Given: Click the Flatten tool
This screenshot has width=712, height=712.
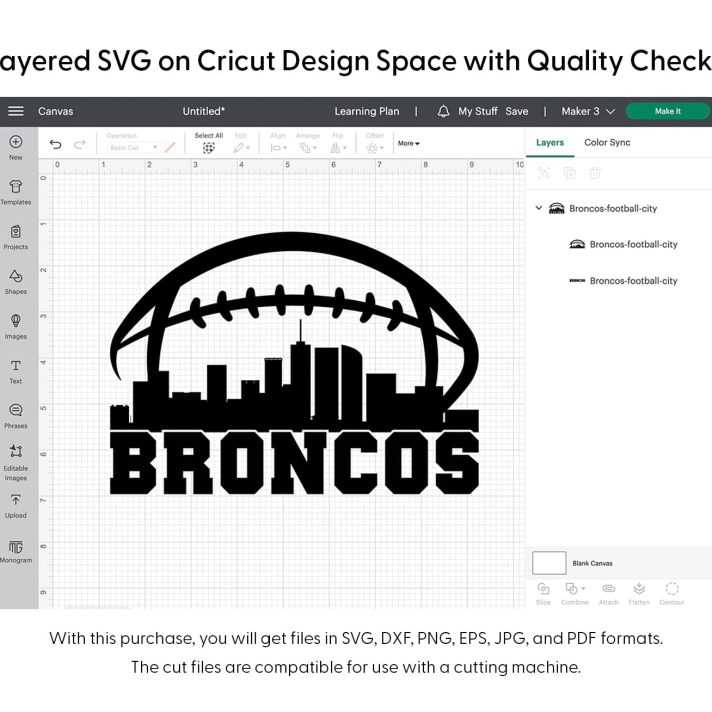Looking at the screenshot, I should (x=639, y=594).
